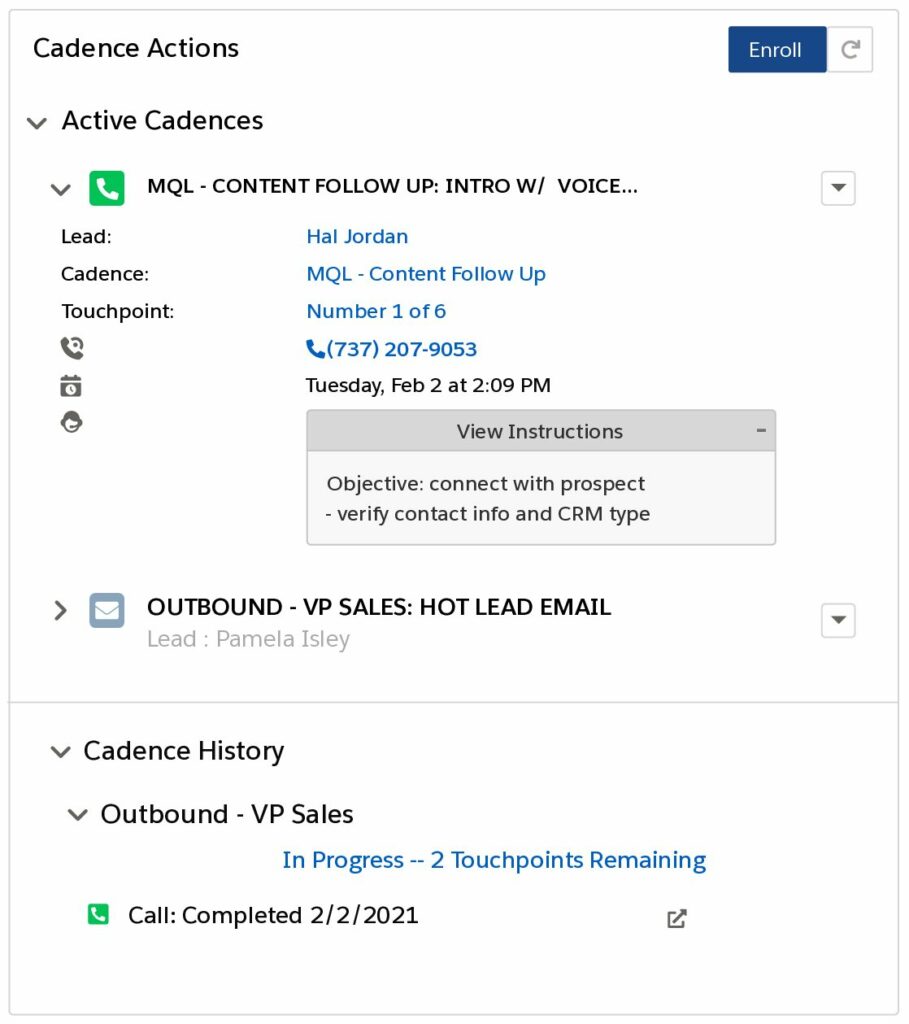Click the In Progress 2 Touchpoints Remaining link

click(494, 861)
